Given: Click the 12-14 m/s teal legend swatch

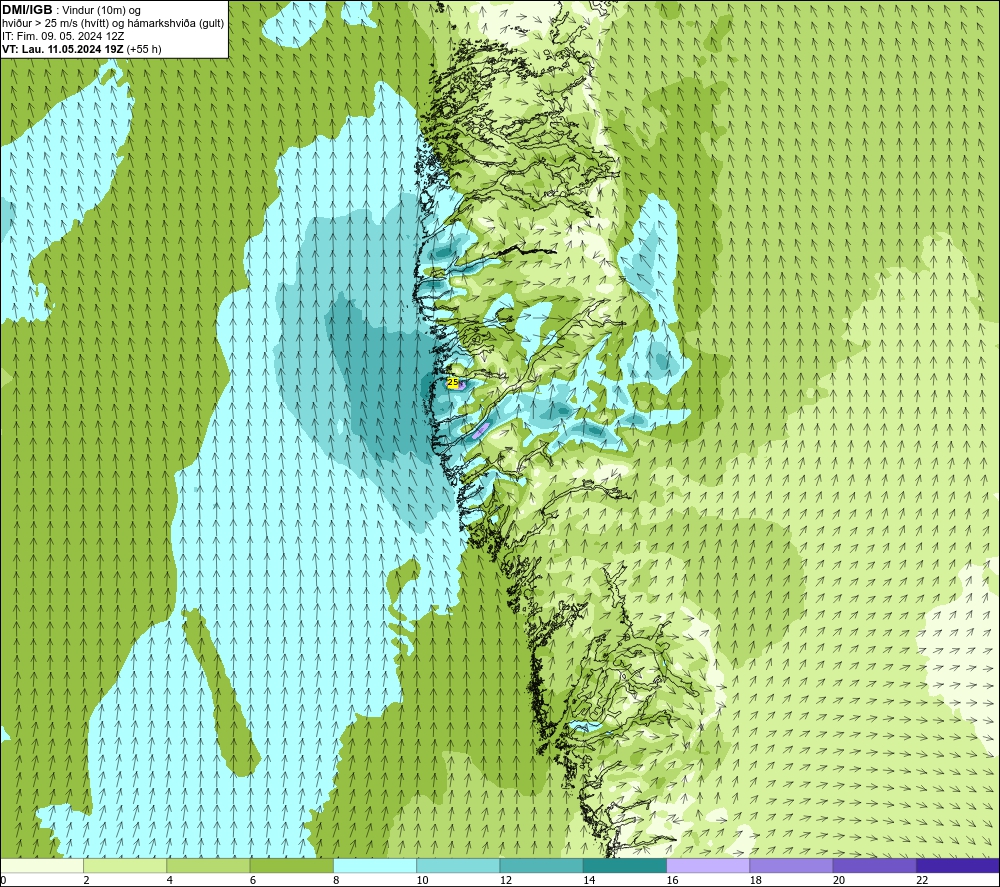Looking at the screenshot, I should [541, 865].
